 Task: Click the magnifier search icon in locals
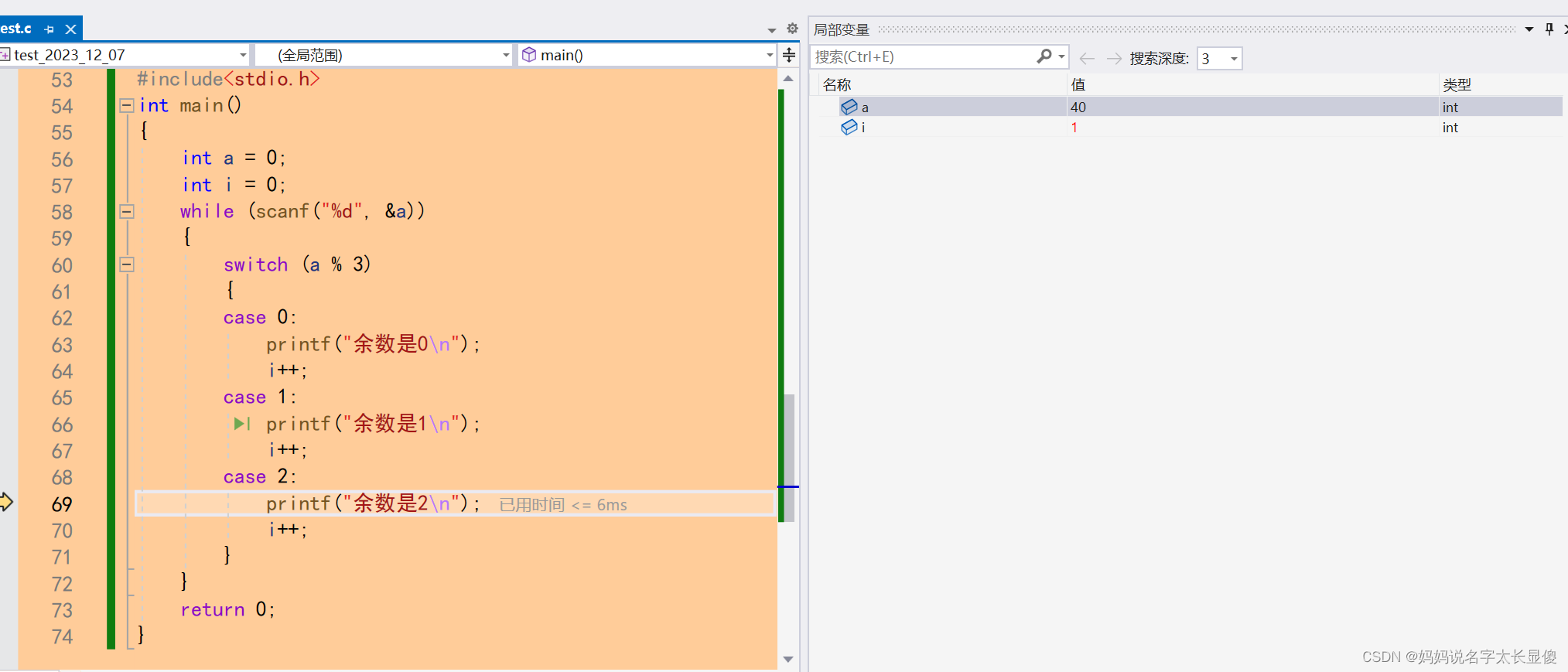1044,56
